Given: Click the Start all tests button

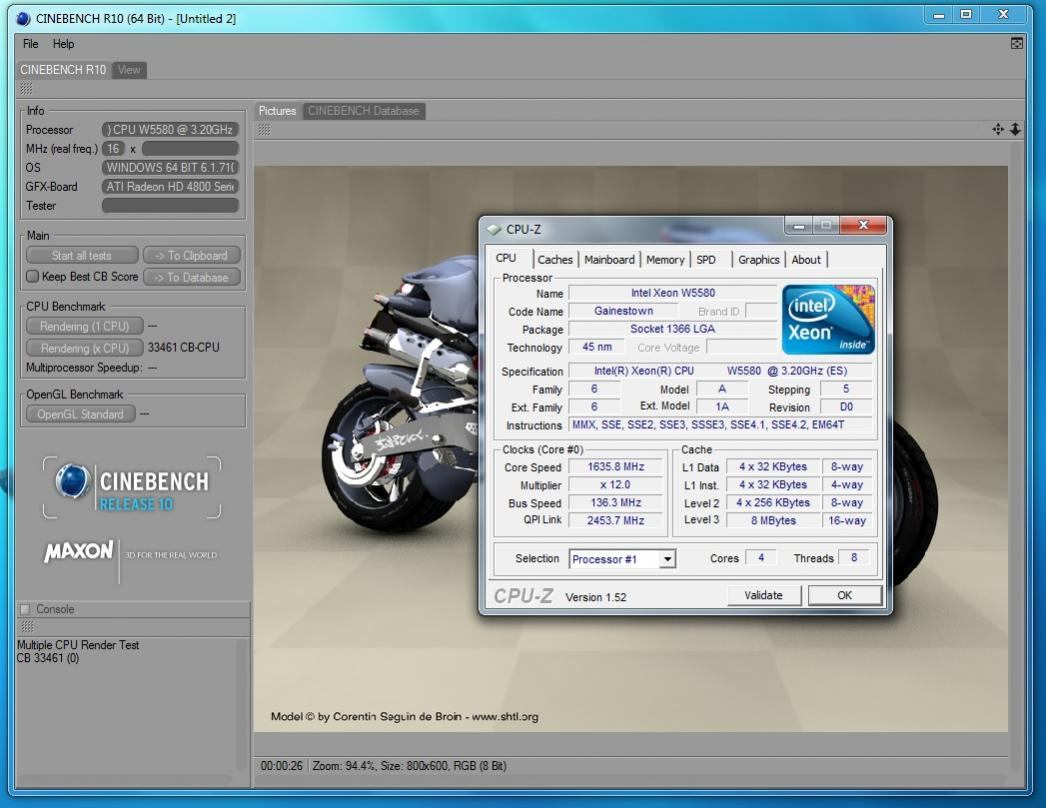Looking at the screenshot, I should 81,255.
